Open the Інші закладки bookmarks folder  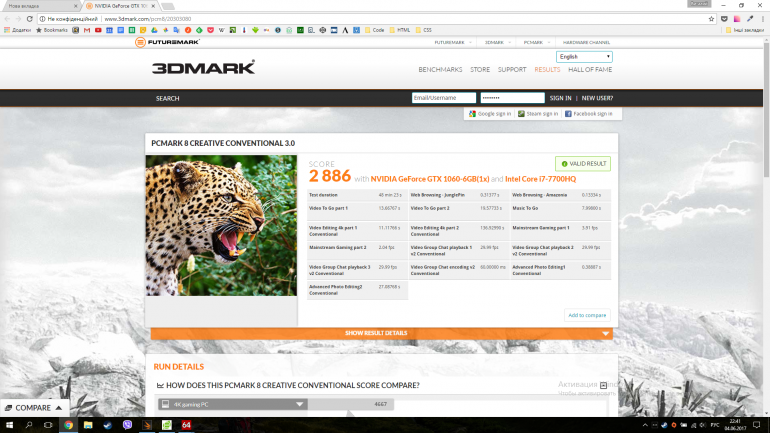[x=745, y=30]
